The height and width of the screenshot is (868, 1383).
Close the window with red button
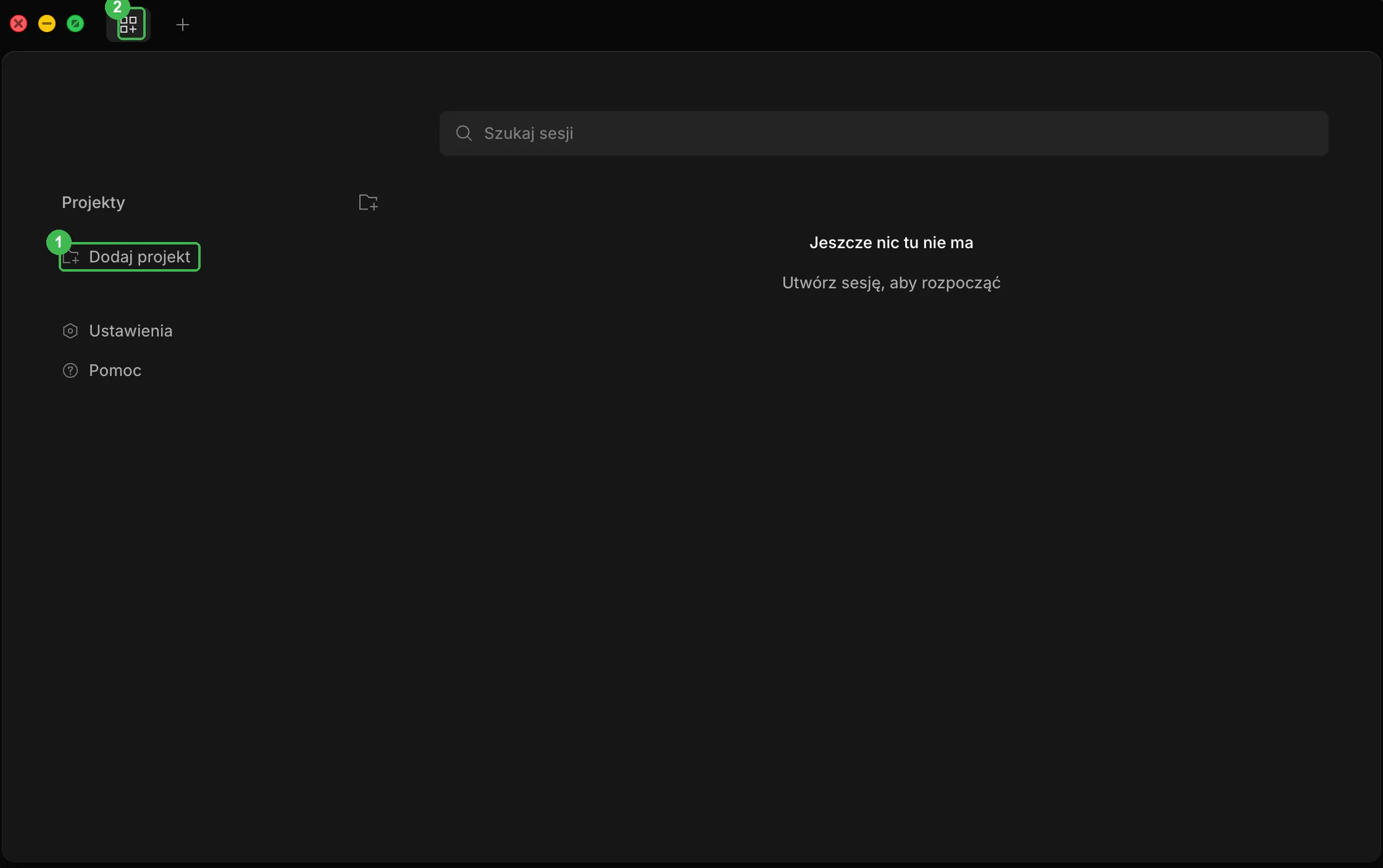(x=19, y=24)
